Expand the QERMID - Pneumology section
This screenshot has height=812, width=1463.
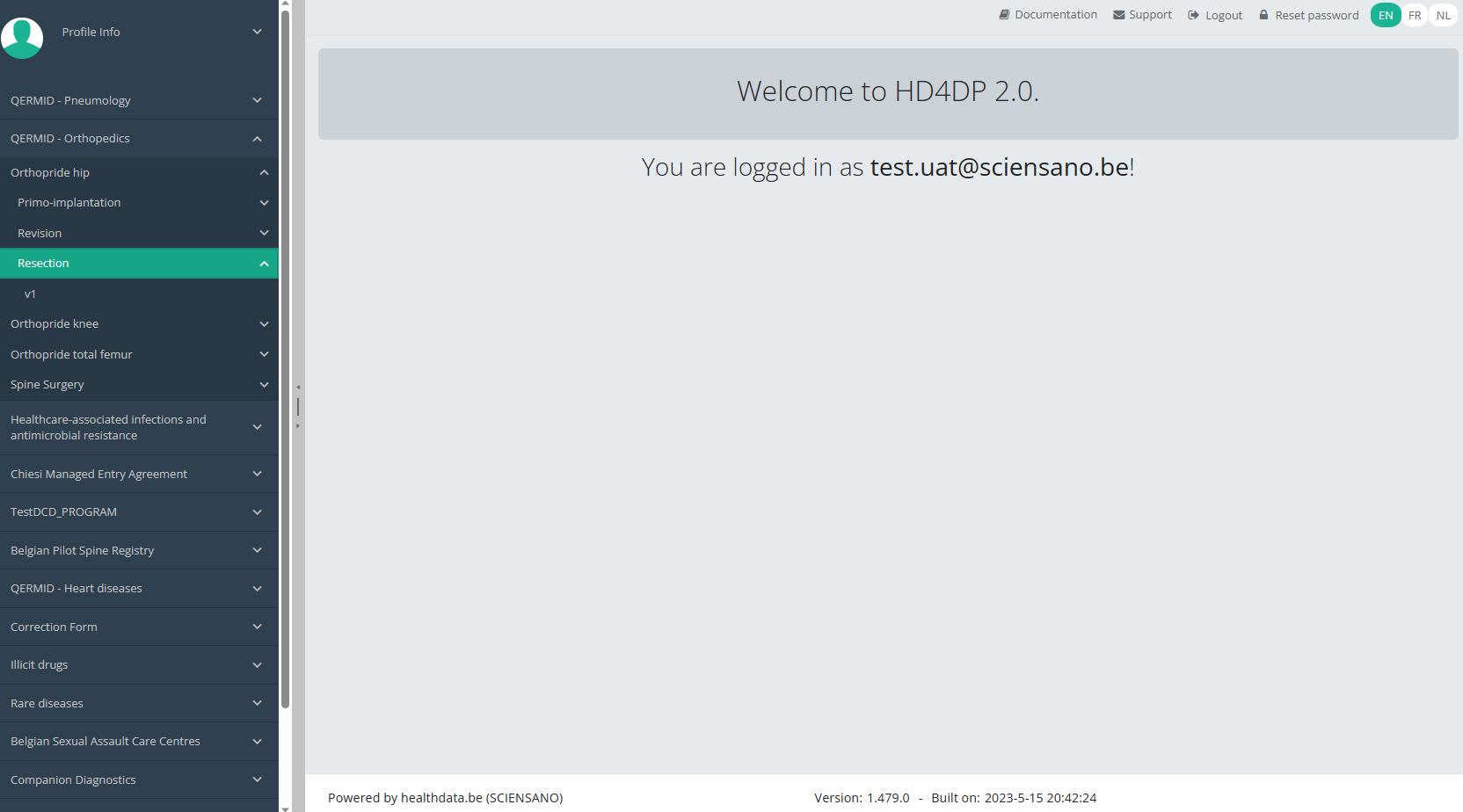139,101
